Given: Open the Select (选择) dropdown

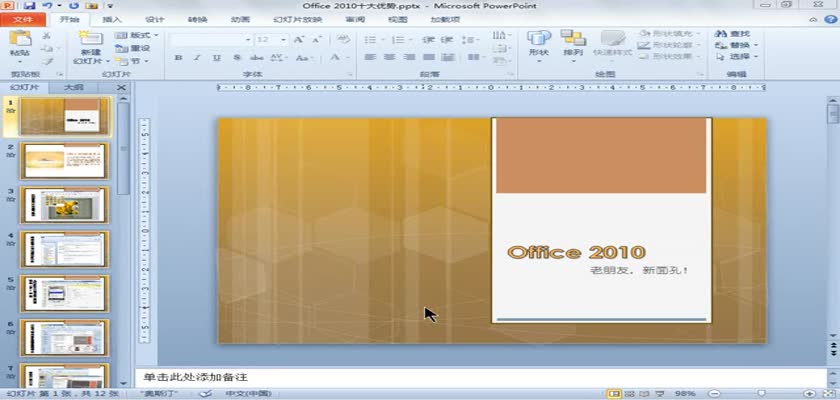Looking at the screenshot, I should (737, 56).
